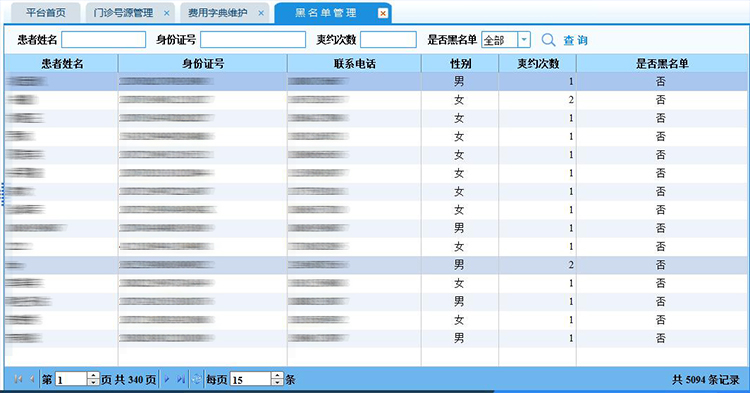The width and height of the screenshot is (750, 393).
Task: Increase rows per page with up stepper
Action: tap(277, 376)
